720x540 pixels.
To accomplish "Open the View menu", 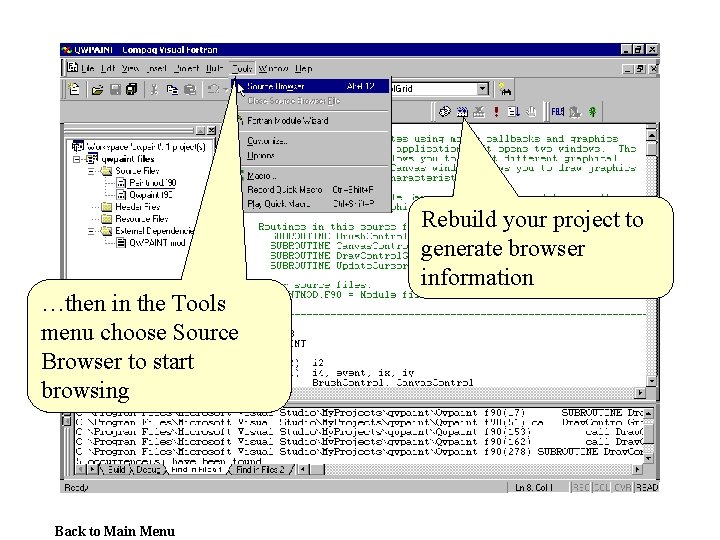I will click(130, 68).
